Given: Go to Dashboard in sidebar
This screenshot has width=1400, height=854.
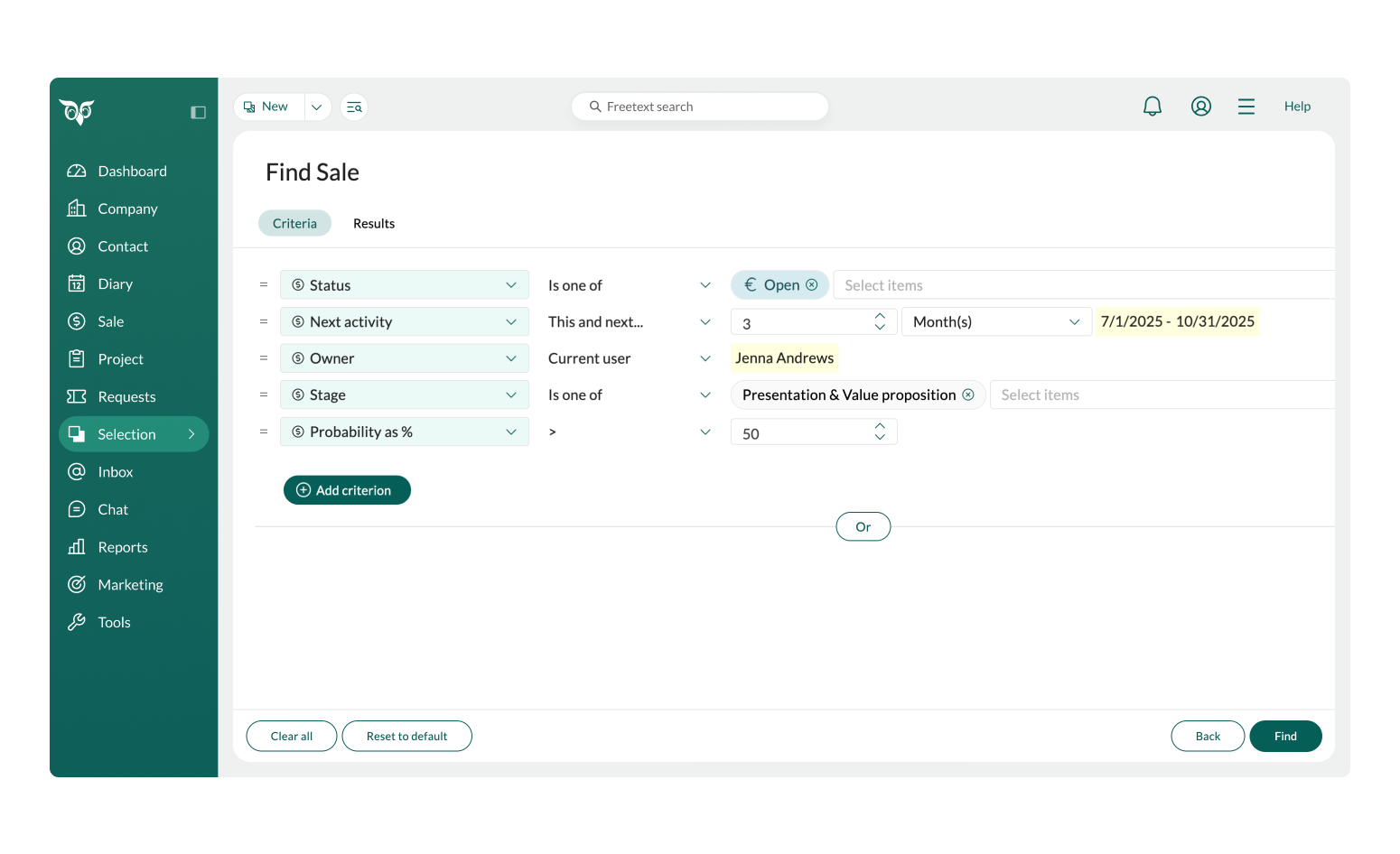Looking at the screenshot, I should 132,172.
